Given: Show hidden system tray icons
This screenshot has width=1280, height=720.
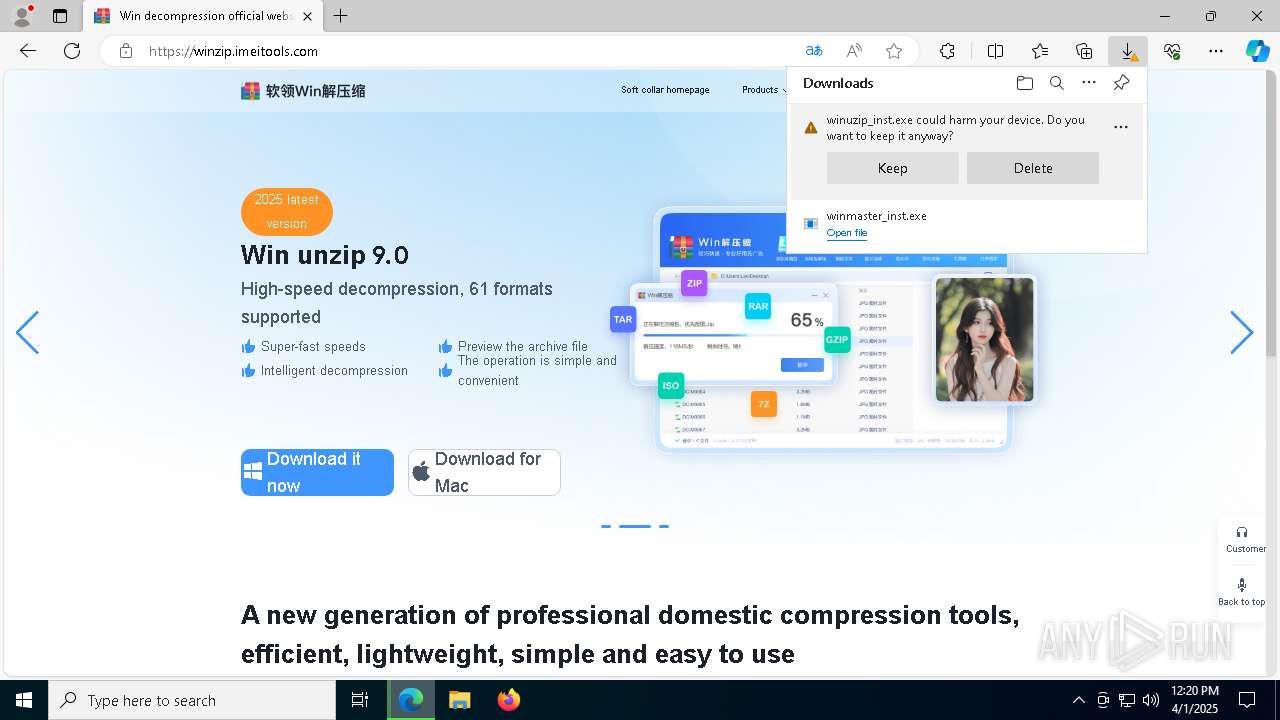Looking at the screenshot, I should coord(1078,700).
